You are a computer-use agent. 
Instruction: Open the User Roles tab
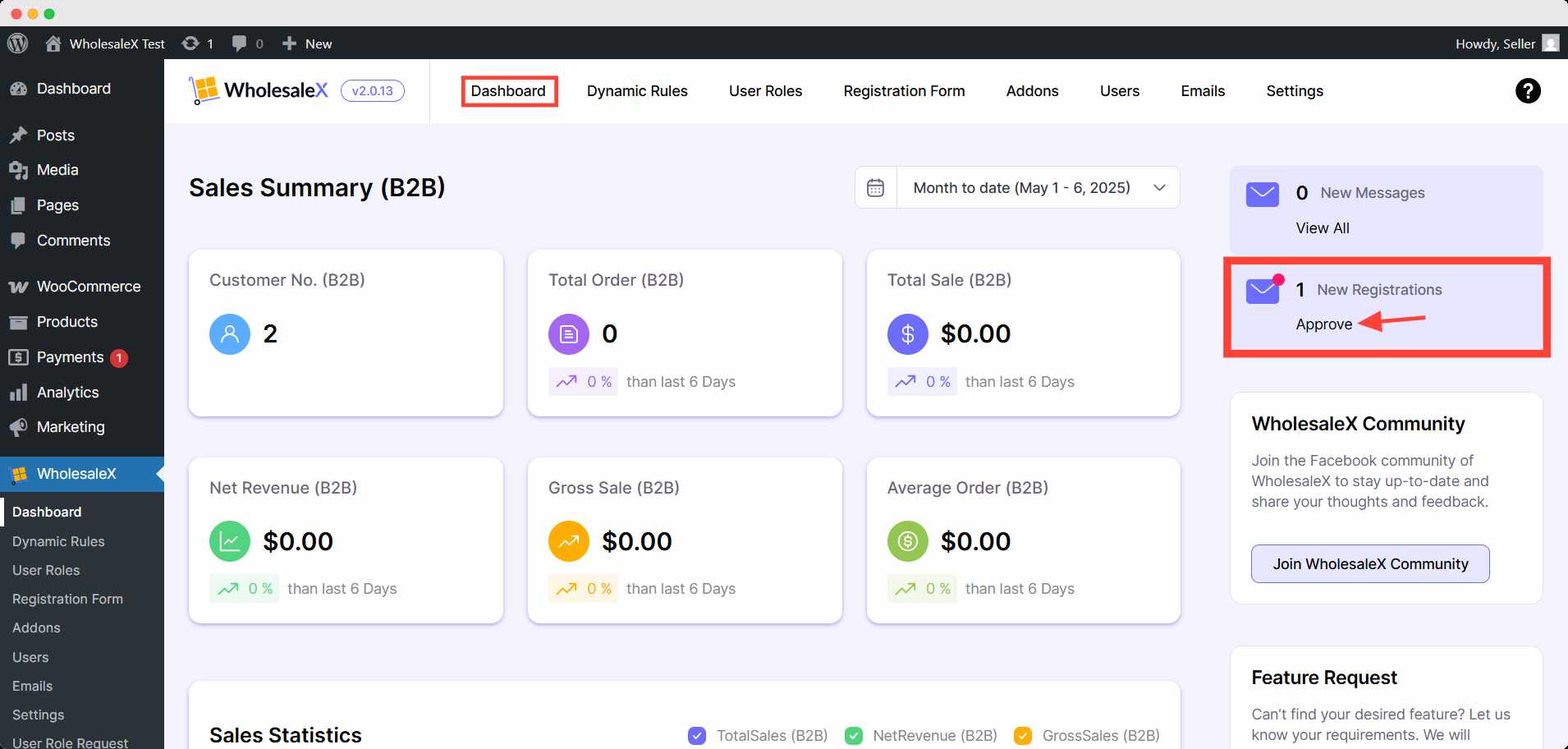(765, 91)
